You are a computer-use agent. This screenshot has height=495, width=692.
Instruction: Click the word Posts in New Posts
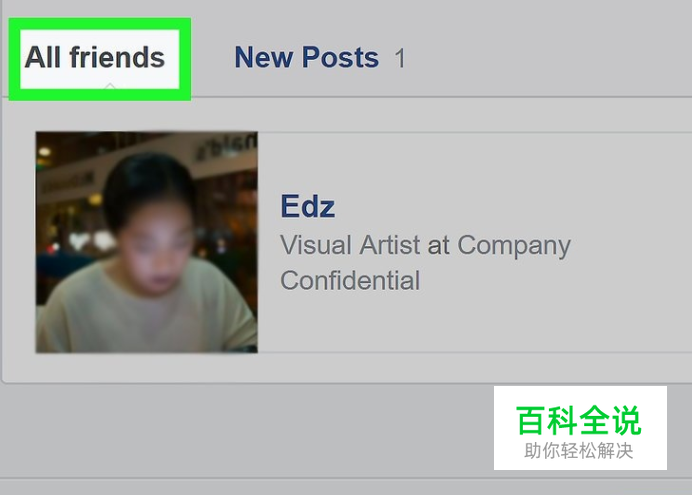click(x=340, y=57)
